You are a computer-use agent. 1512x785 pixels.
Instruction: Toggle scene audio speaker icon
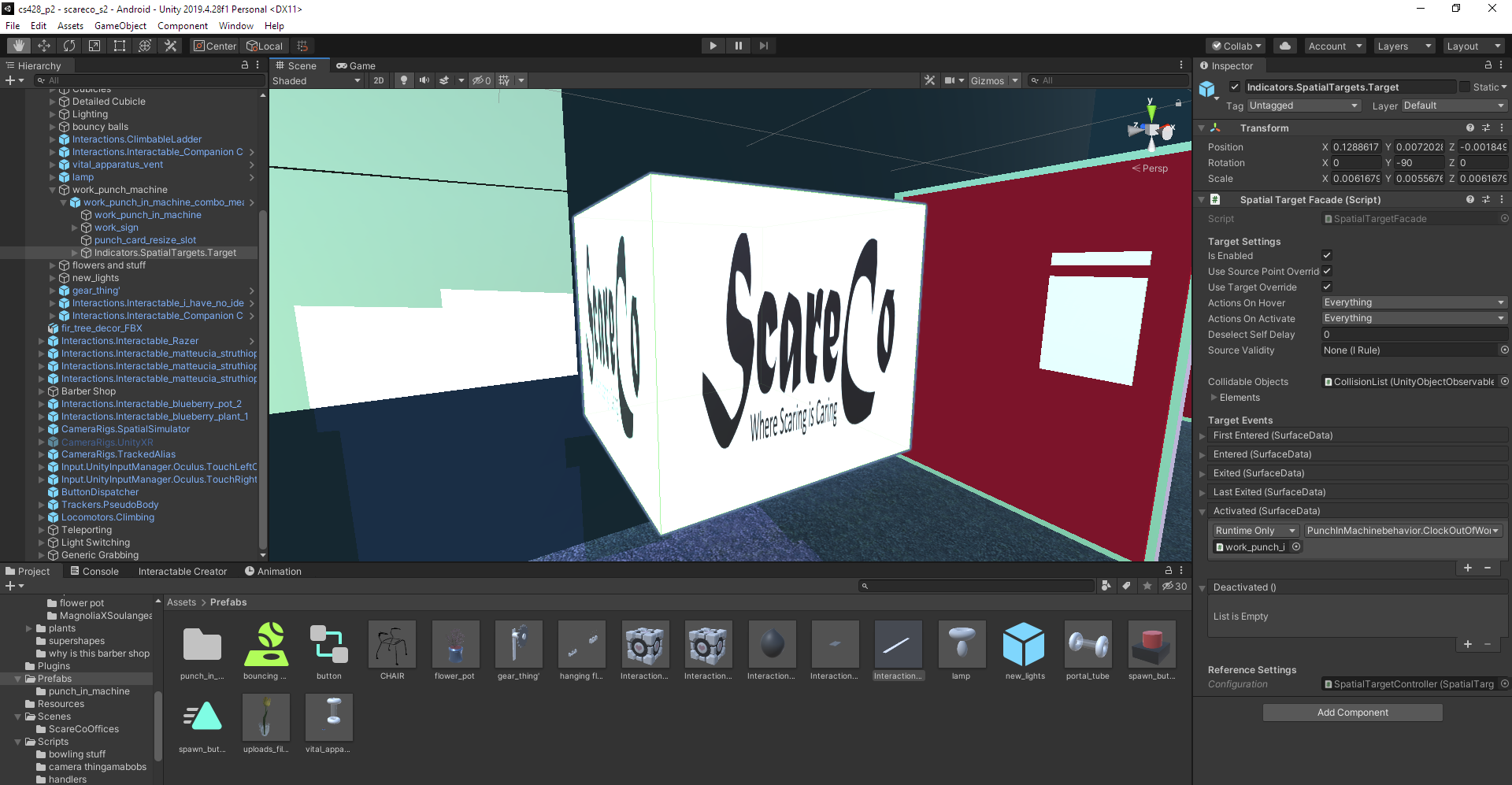tap(424, 80)
